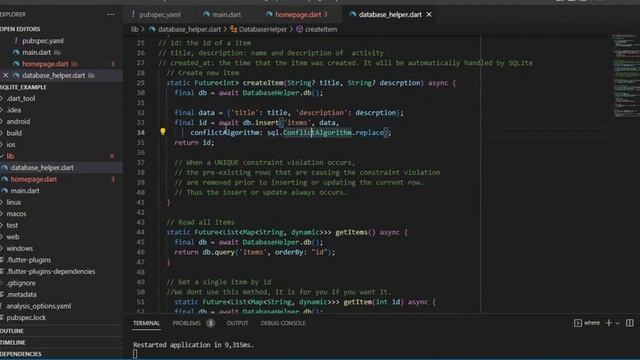
Task: Expand the ios folder
Action: [11, 144]
